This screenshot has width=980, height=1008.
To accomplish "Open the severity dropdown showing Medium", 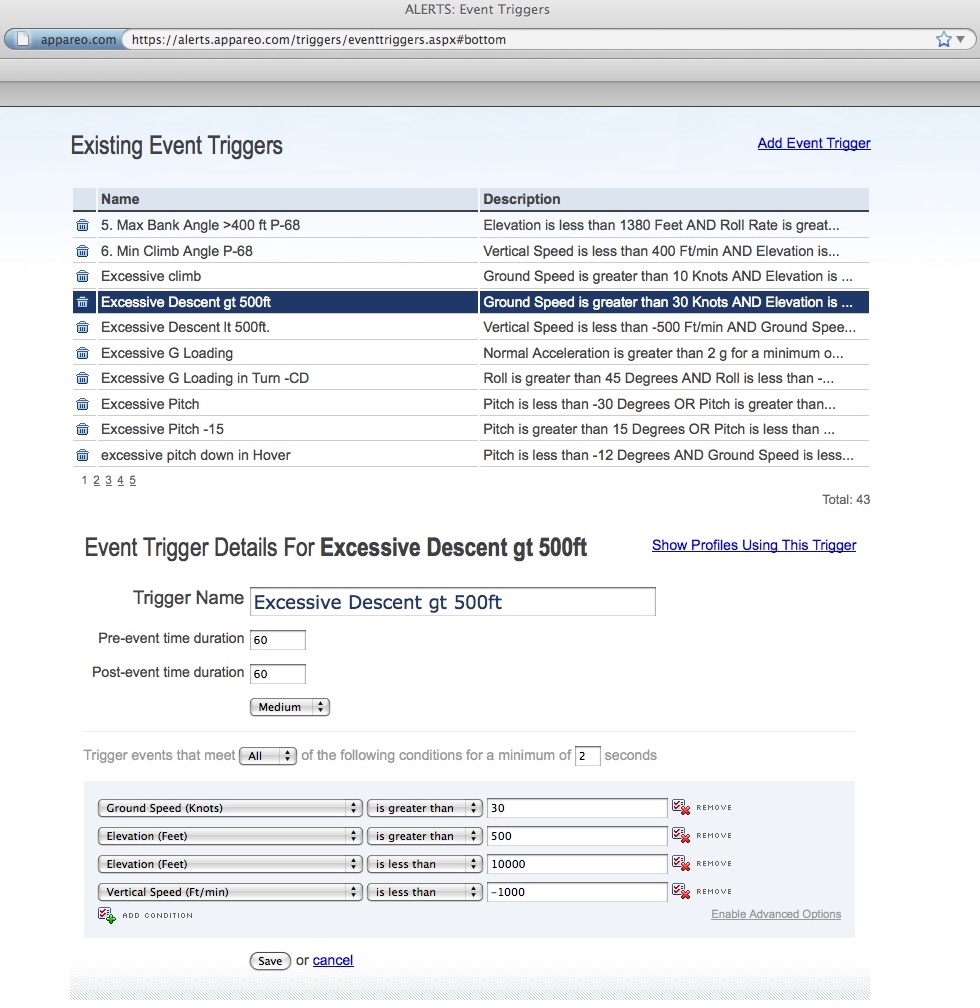I will pyautogui.click(x=289, y=707).
